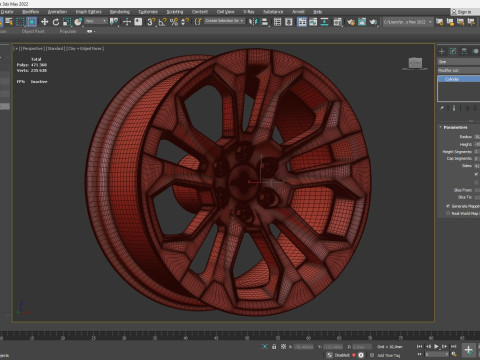Toggle the Real-World Map Size checkbox
This screenshot has width=480, height=360.
[x=448, y=213]
